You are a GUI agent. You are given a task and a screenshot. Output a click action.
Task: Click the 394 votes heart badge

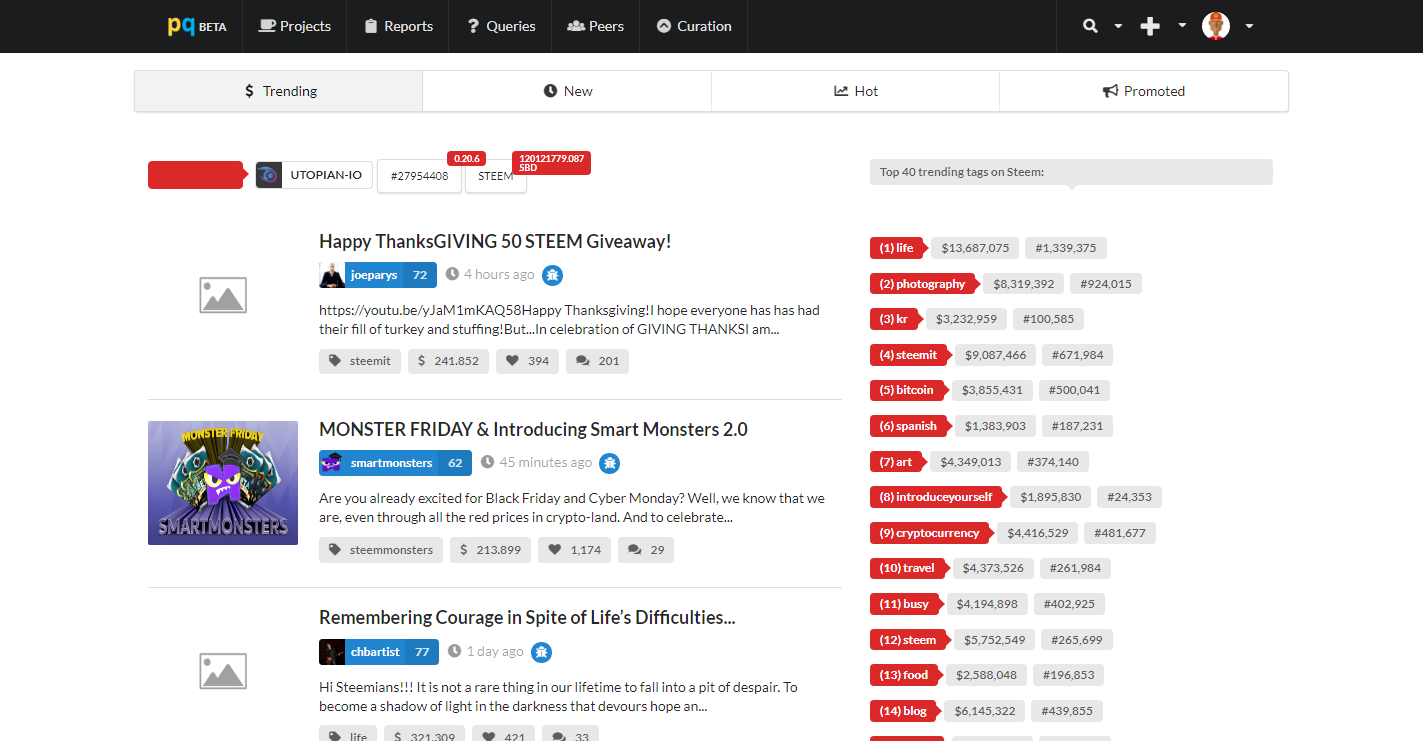(x=527, y=361)
